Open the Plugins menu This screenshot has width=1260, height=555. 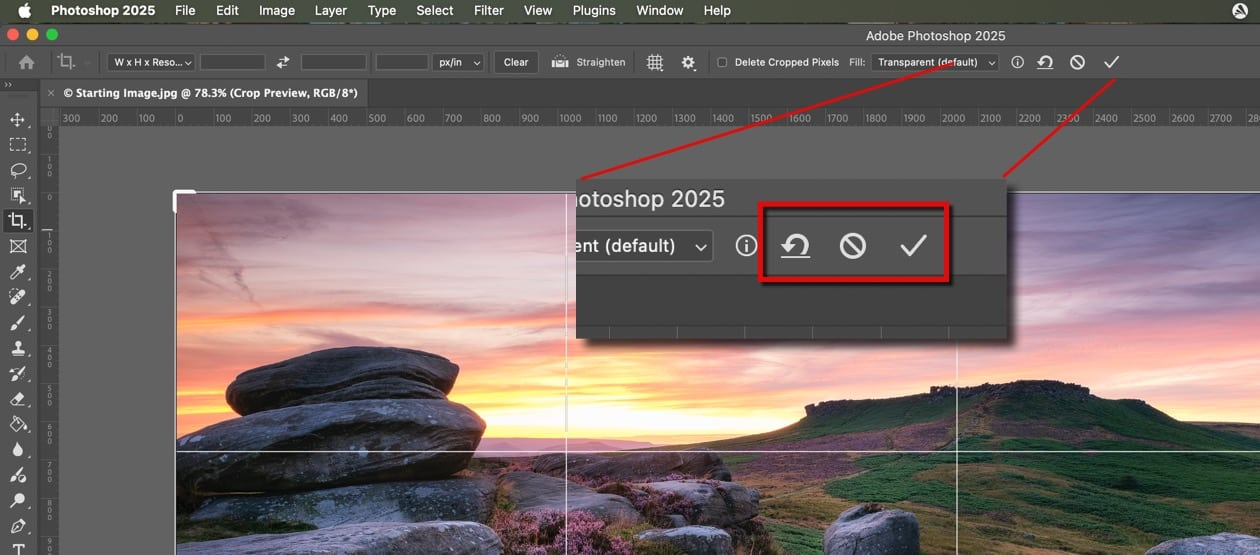(x=594, y=11)
